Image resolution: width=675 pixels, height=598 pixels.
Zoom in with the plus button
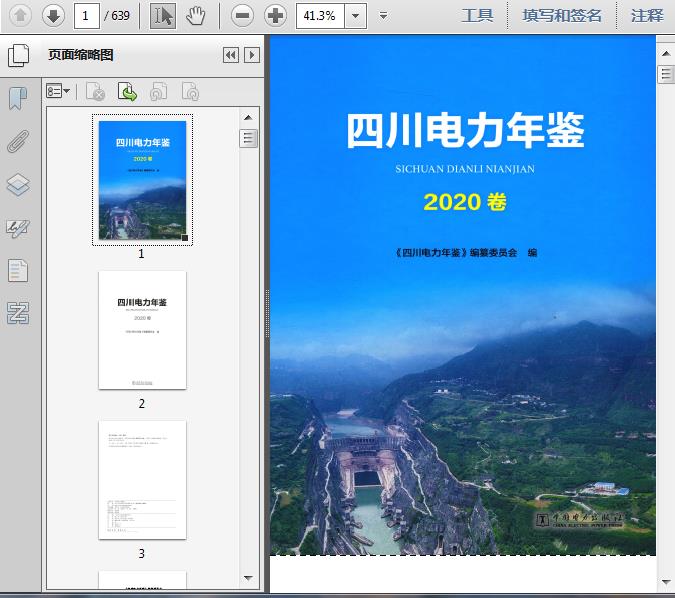(x=276, y=16)
